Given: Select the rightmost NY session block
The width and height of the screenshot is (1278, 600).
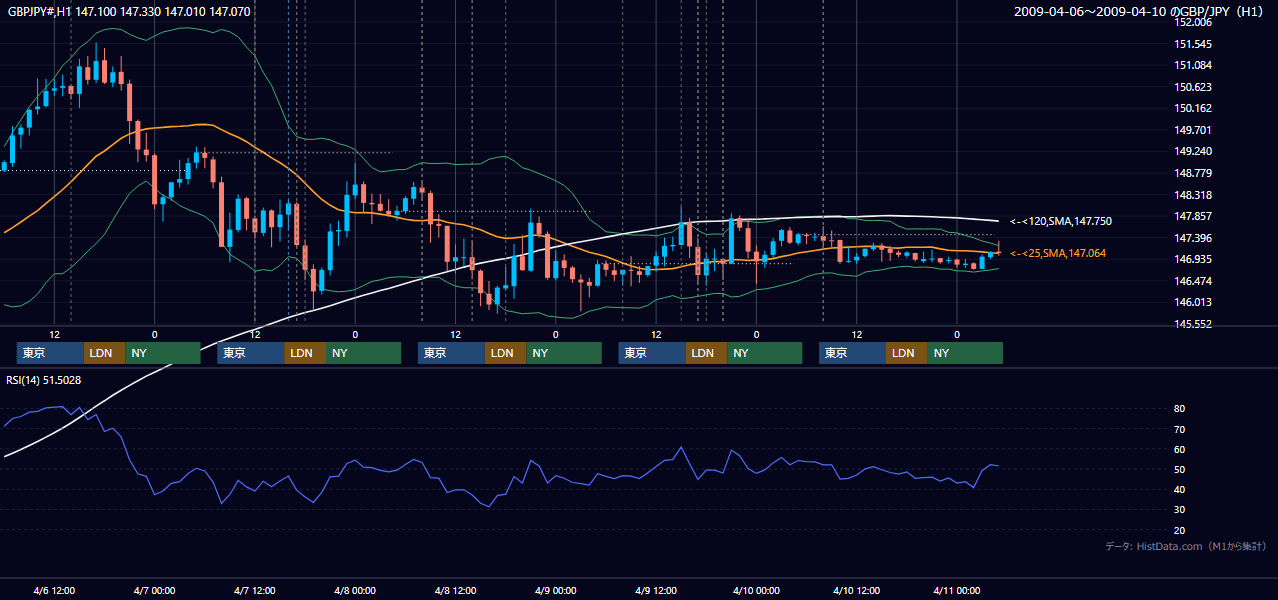Looking at the screenshot, I should 964,353.
